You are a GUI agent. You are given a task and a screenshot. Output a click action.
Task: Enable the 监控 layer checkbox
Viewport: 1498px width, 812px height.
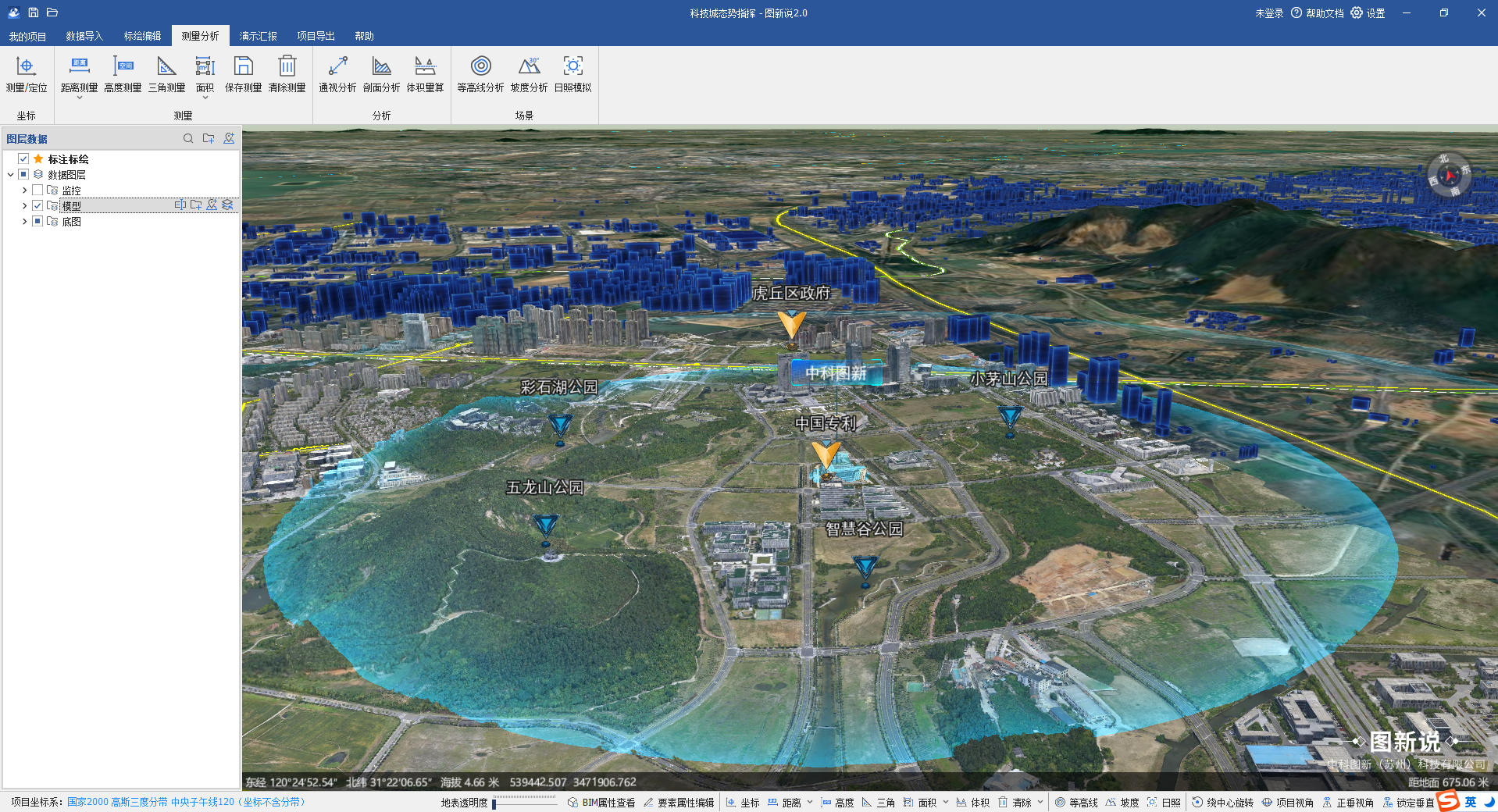pyautogui.click(x=37, y=190)
